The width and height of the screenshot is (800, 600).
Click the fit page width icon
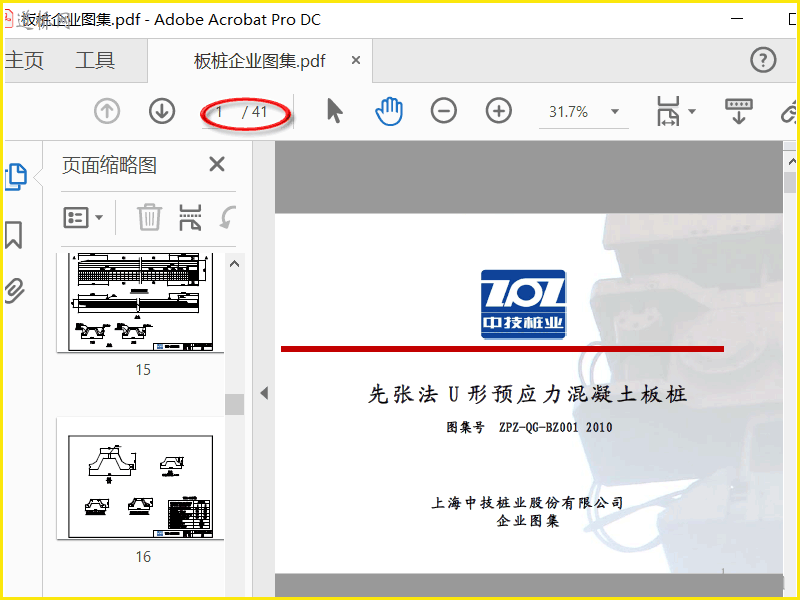[668, 111]
